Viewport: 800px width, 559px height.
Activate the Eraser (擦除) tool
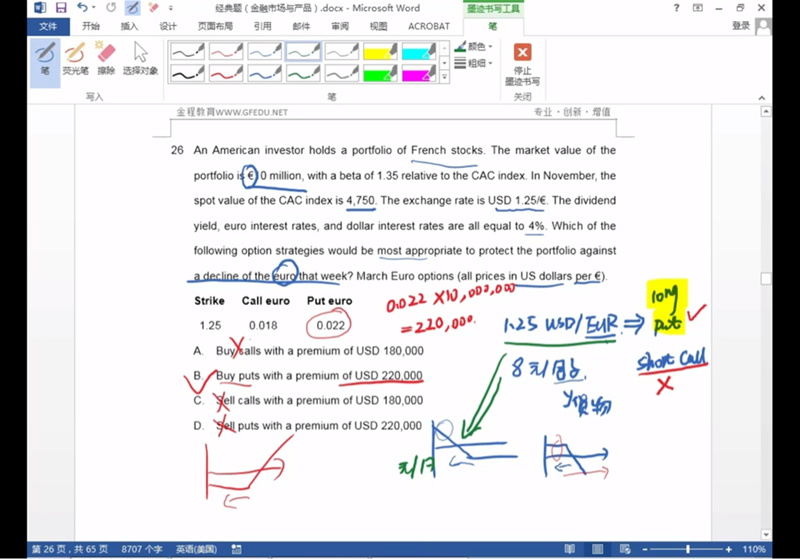pos(106,61)
